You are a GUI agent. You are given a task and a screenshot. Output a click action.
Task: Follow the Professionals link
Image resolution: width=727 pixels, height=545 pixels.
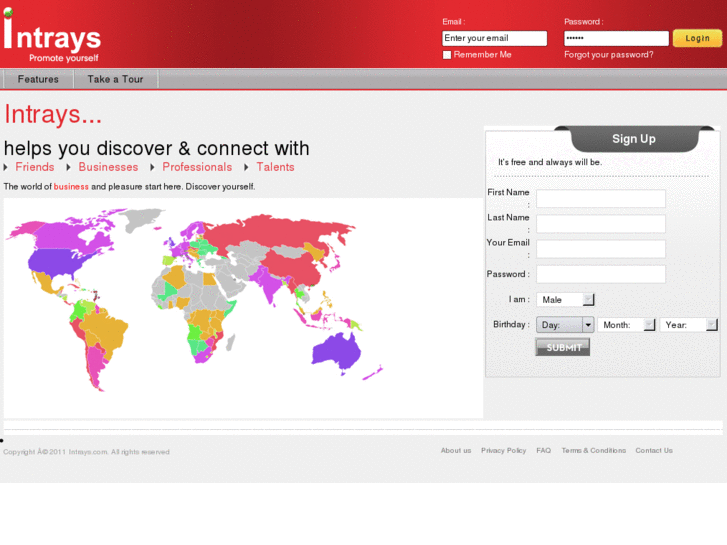(x=197, y=167)
